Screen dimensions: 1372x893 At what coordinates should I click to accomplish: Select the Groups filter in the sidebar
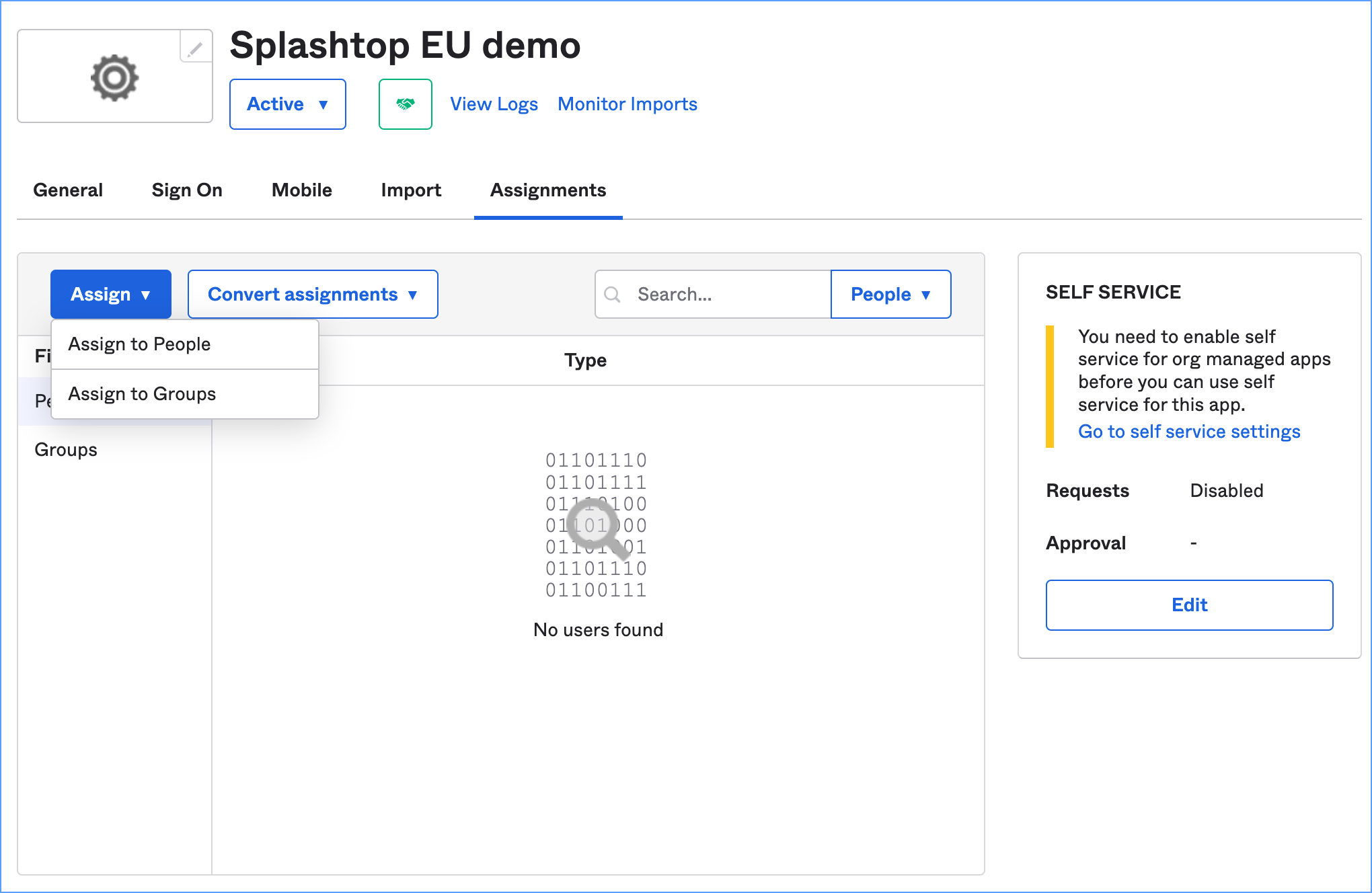click(x=66, y=450)
